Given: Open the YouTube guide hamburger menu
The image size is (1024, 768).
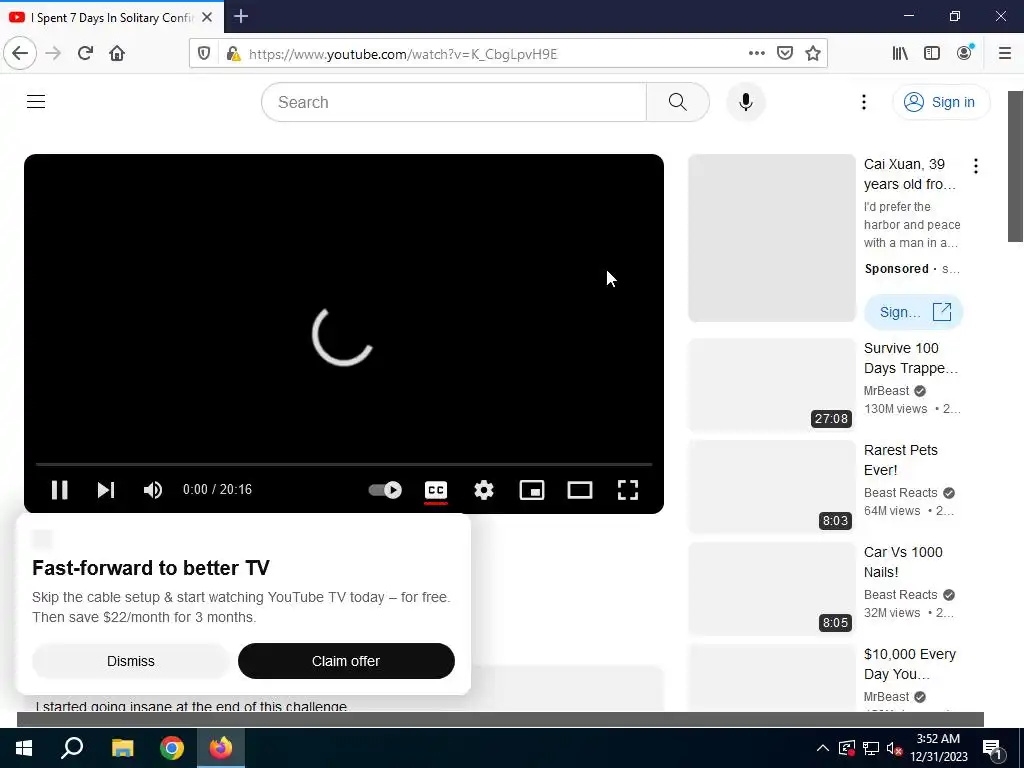Looking at the screenshot, I should pyautogui.click(x=36, y=102).
